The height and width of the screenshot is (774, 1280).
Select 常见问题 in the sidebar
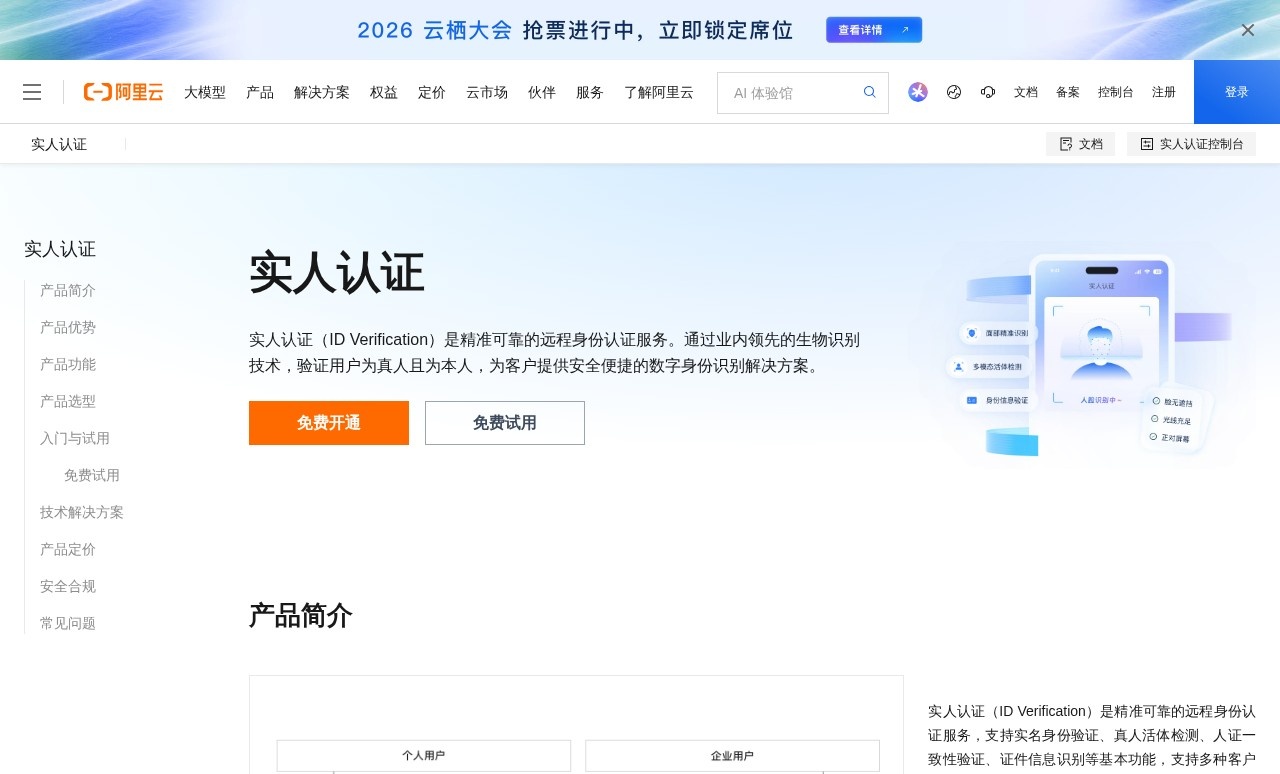coord(68,623)
